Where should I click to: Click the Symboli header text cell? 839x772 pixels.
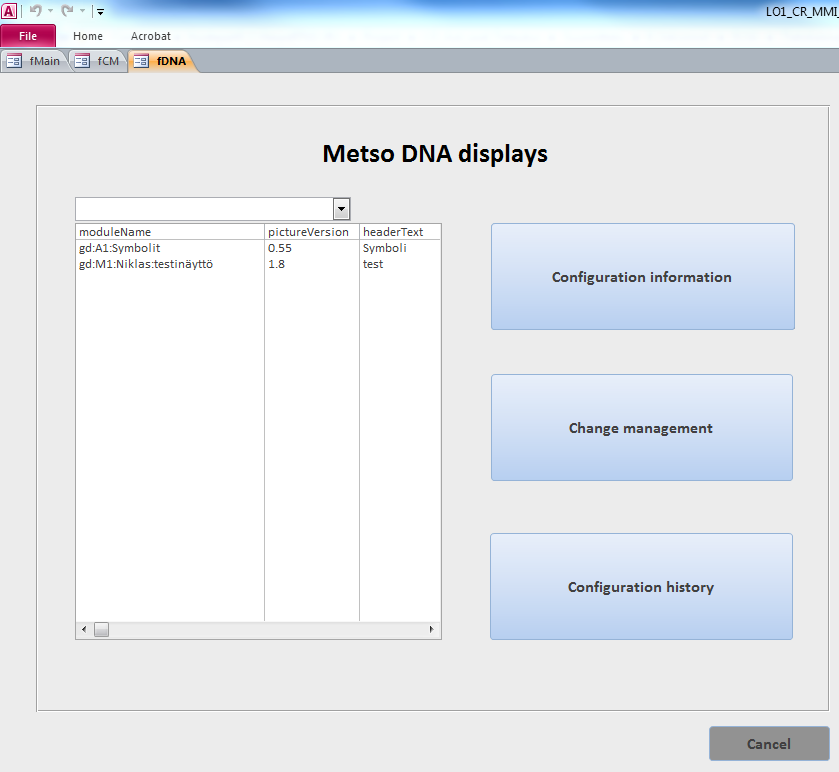click(x=384, y=248)
